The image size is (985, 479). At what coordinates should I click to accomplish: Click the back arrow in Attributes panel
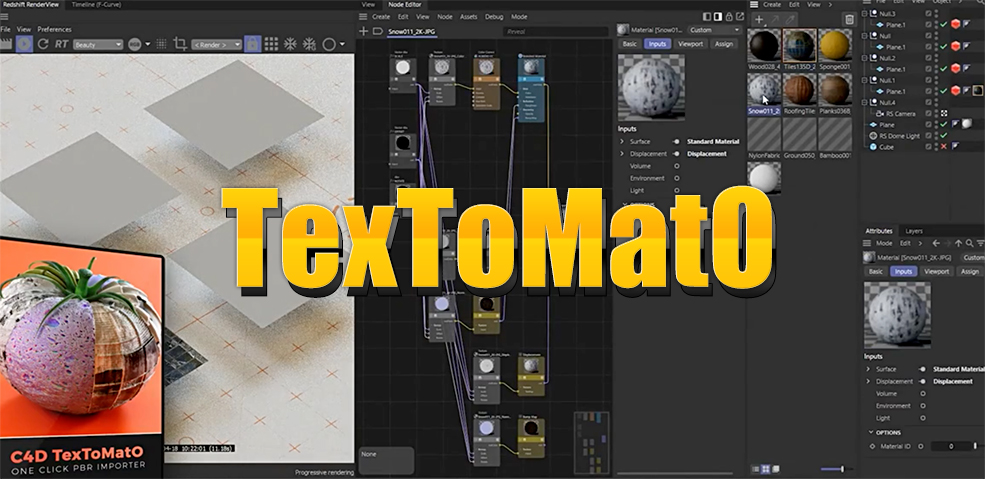936,243
